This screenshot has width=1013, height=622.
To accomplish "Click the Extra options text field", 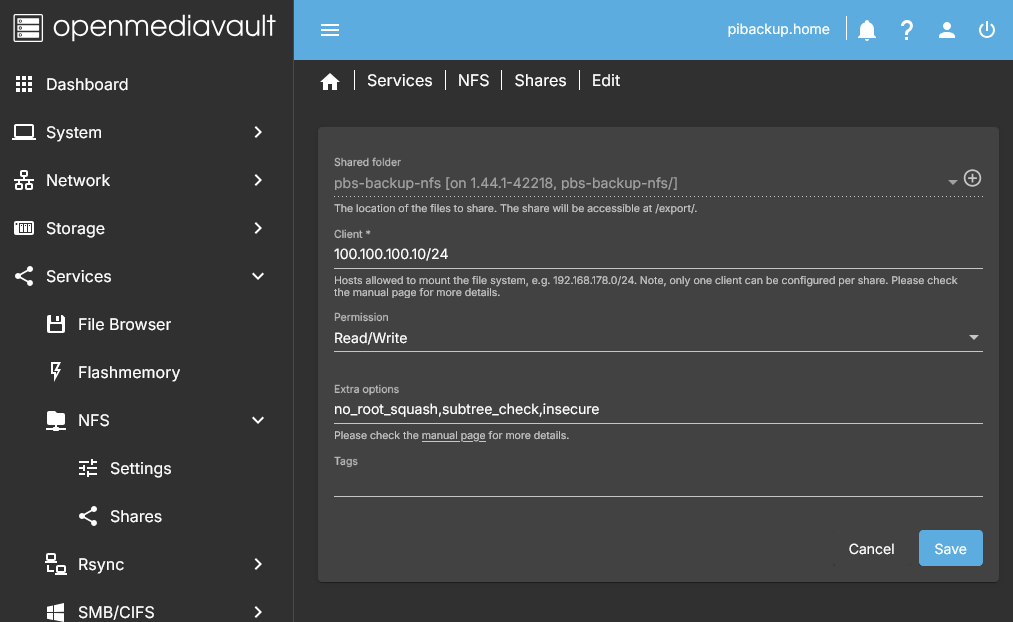I will (657, 409).
